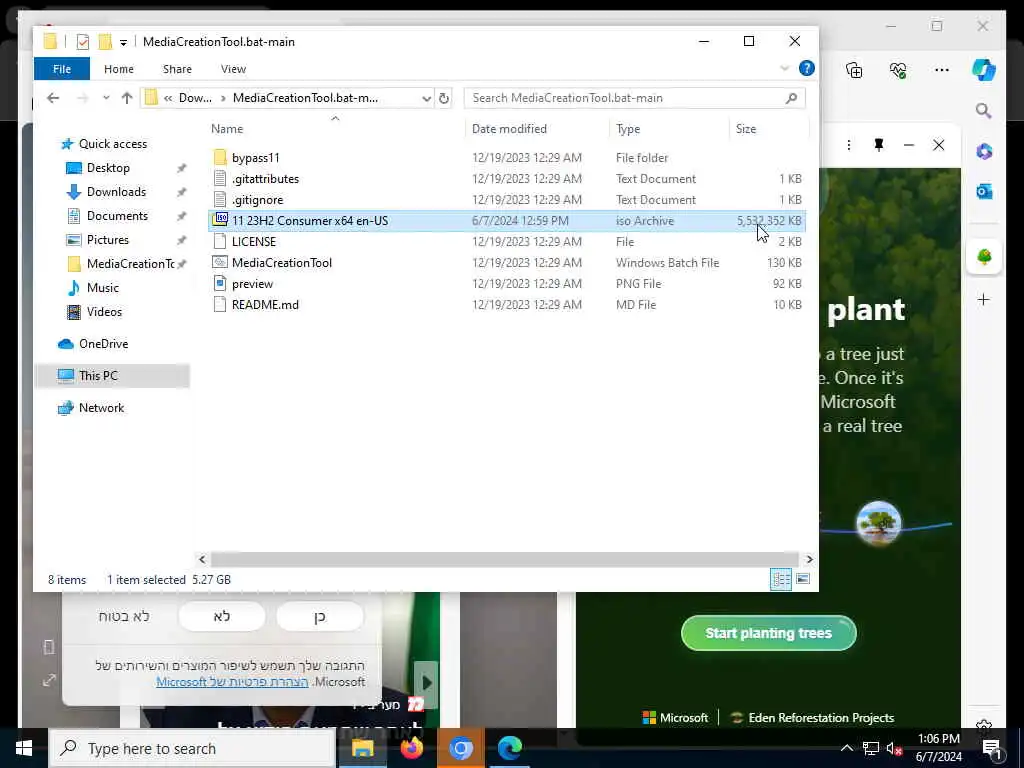Launch Firefox from the taskbar
Screen dimensions: 1024x768
click(x=411, y=748)
